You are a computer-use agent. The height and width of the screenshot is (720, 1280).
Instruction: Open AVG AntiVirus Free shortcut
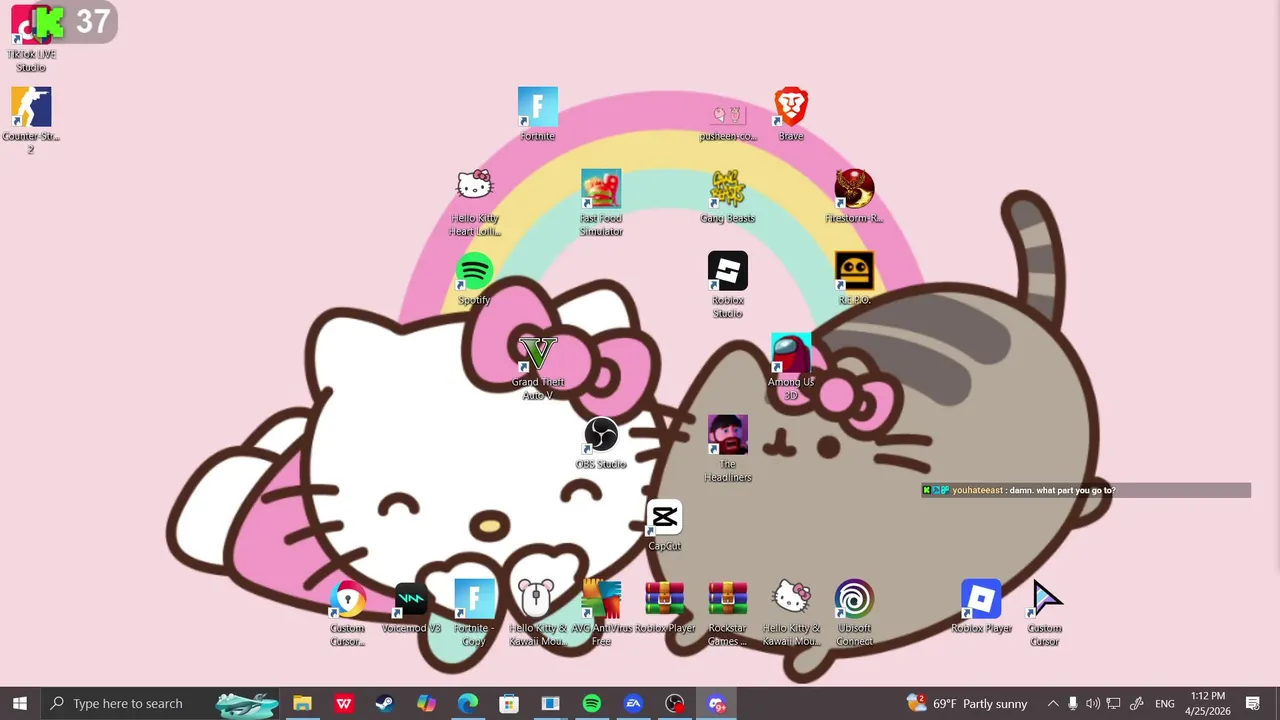point(601,613)
